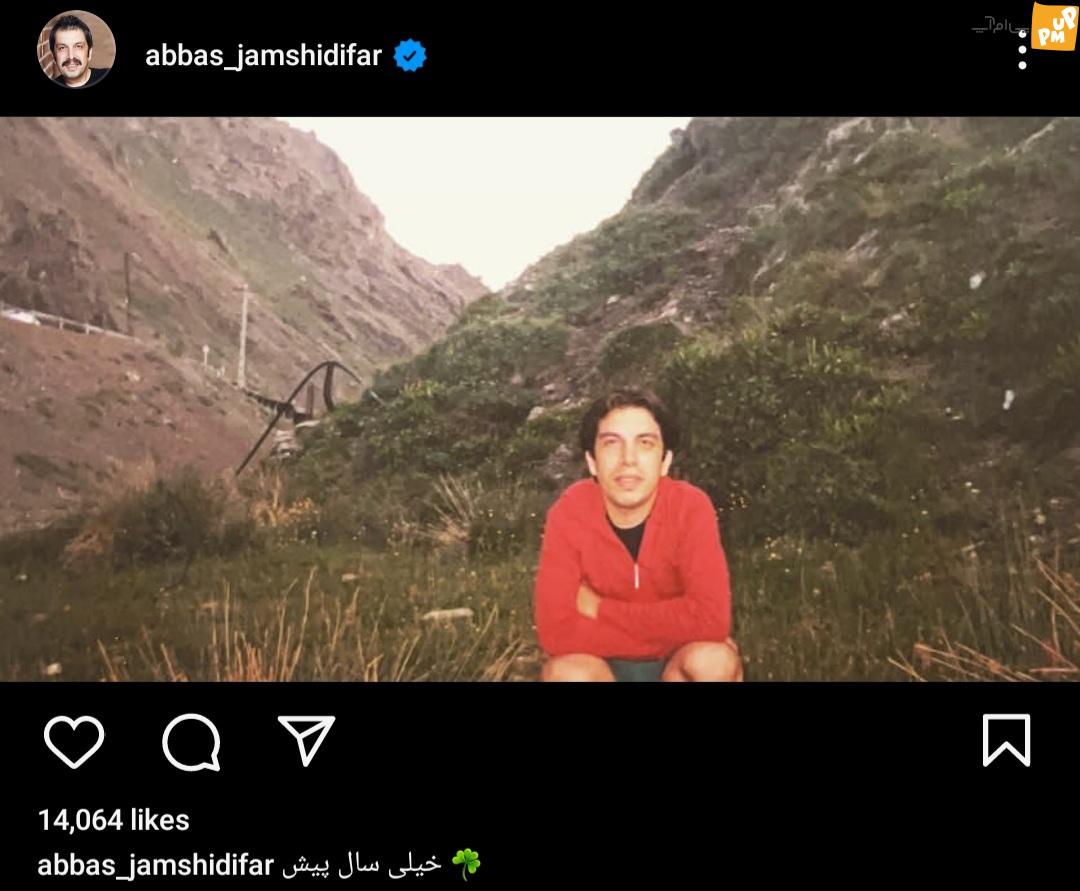Tap the white car on the mountain road

tap(21, 316)
